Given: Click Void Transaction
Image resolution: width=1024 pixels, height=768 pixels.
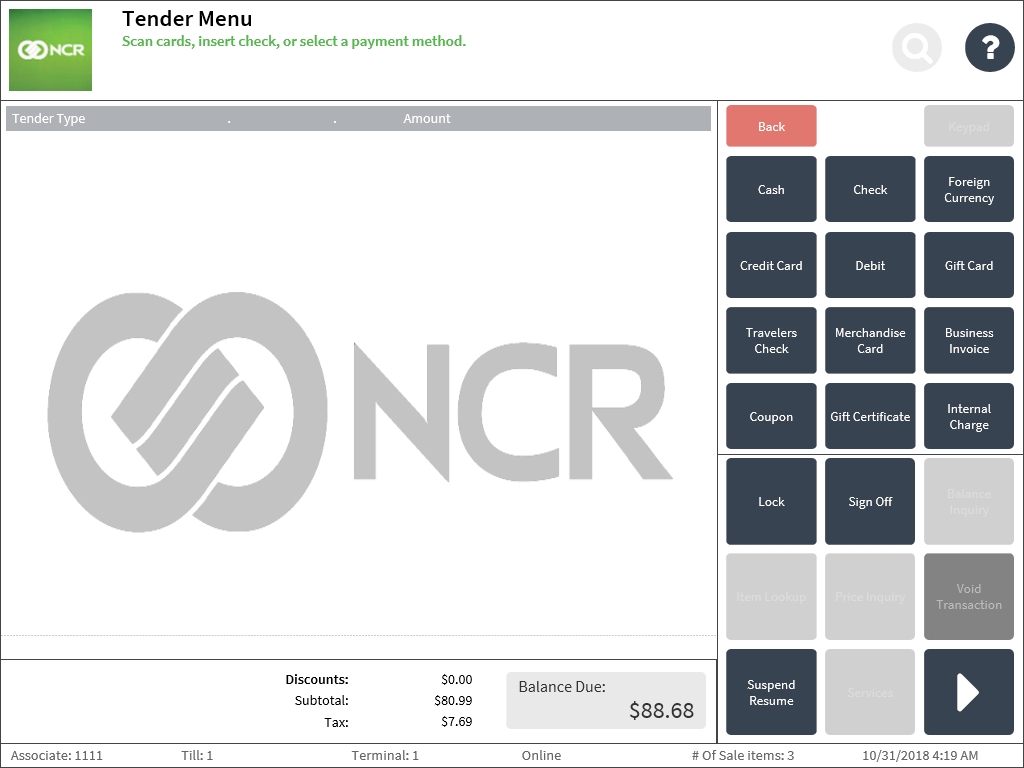Looking at the screenshot, I should [x=968, y=596].
